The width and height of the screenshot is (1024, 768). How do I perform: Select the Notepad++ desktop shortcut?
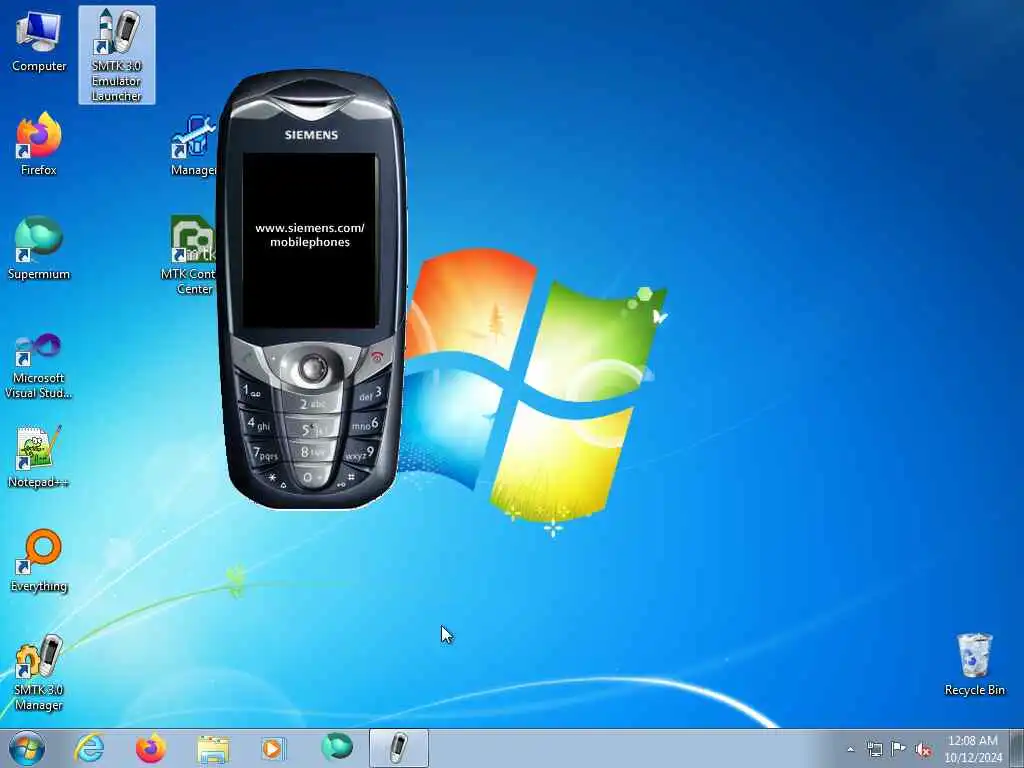click(39, 456)
